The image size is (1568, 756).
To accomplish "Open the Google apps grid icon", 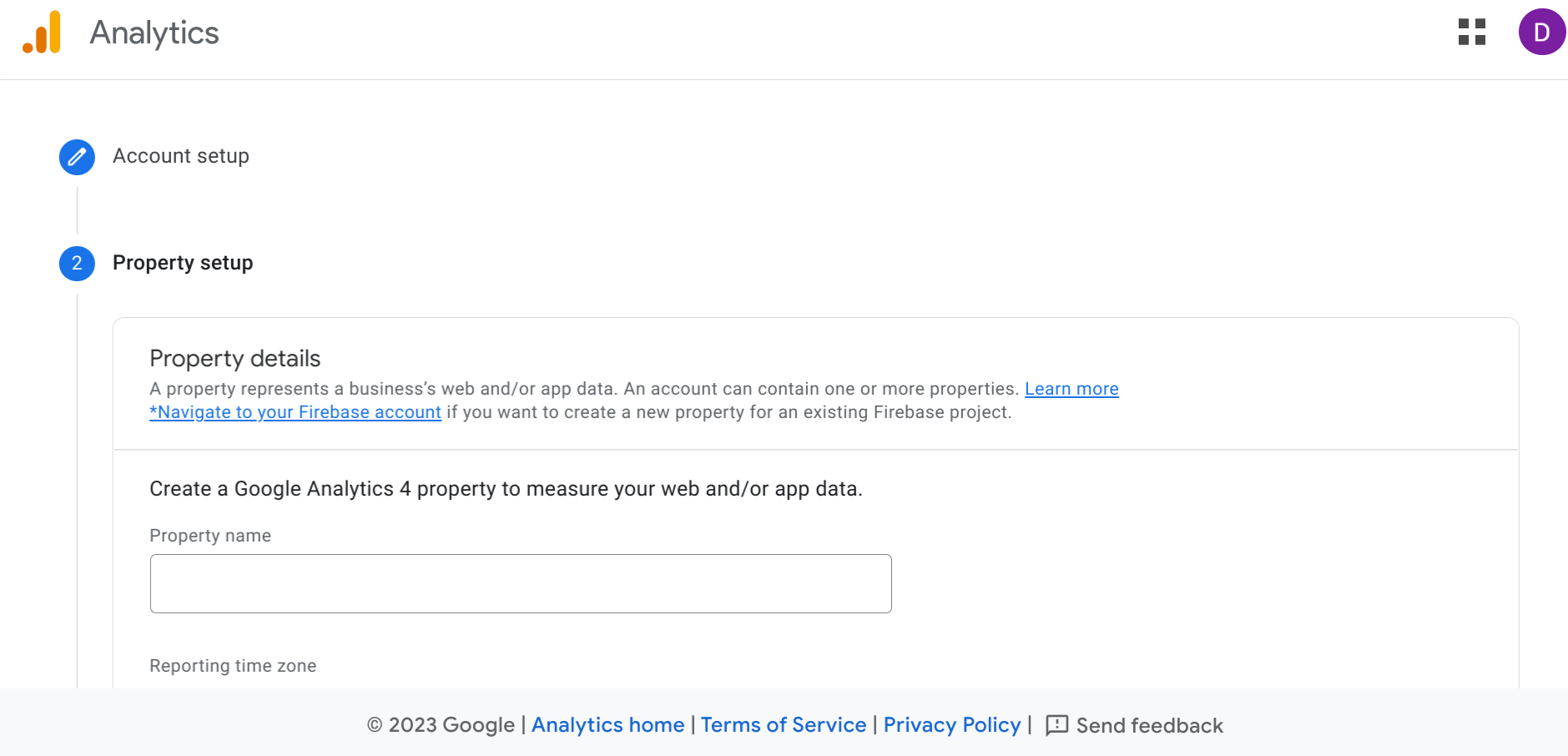I will click(1471, 33).
